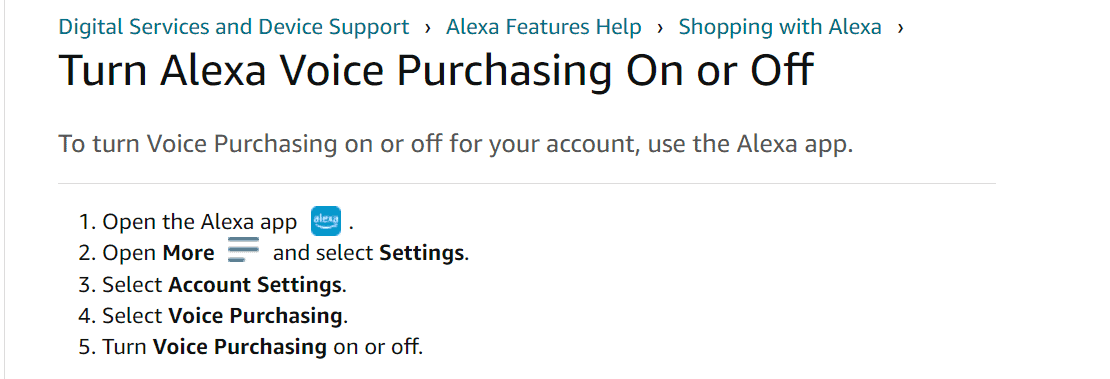The width and height of the screenshot is (1110, 379).
Task: Click the word Select in step 3
Action: pos(133,285)
